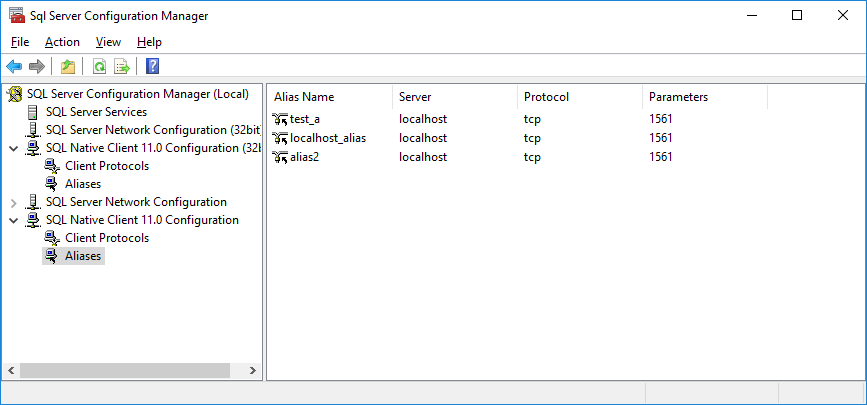Click the highlighted Aliases node icon

click(x=52, y=256)
